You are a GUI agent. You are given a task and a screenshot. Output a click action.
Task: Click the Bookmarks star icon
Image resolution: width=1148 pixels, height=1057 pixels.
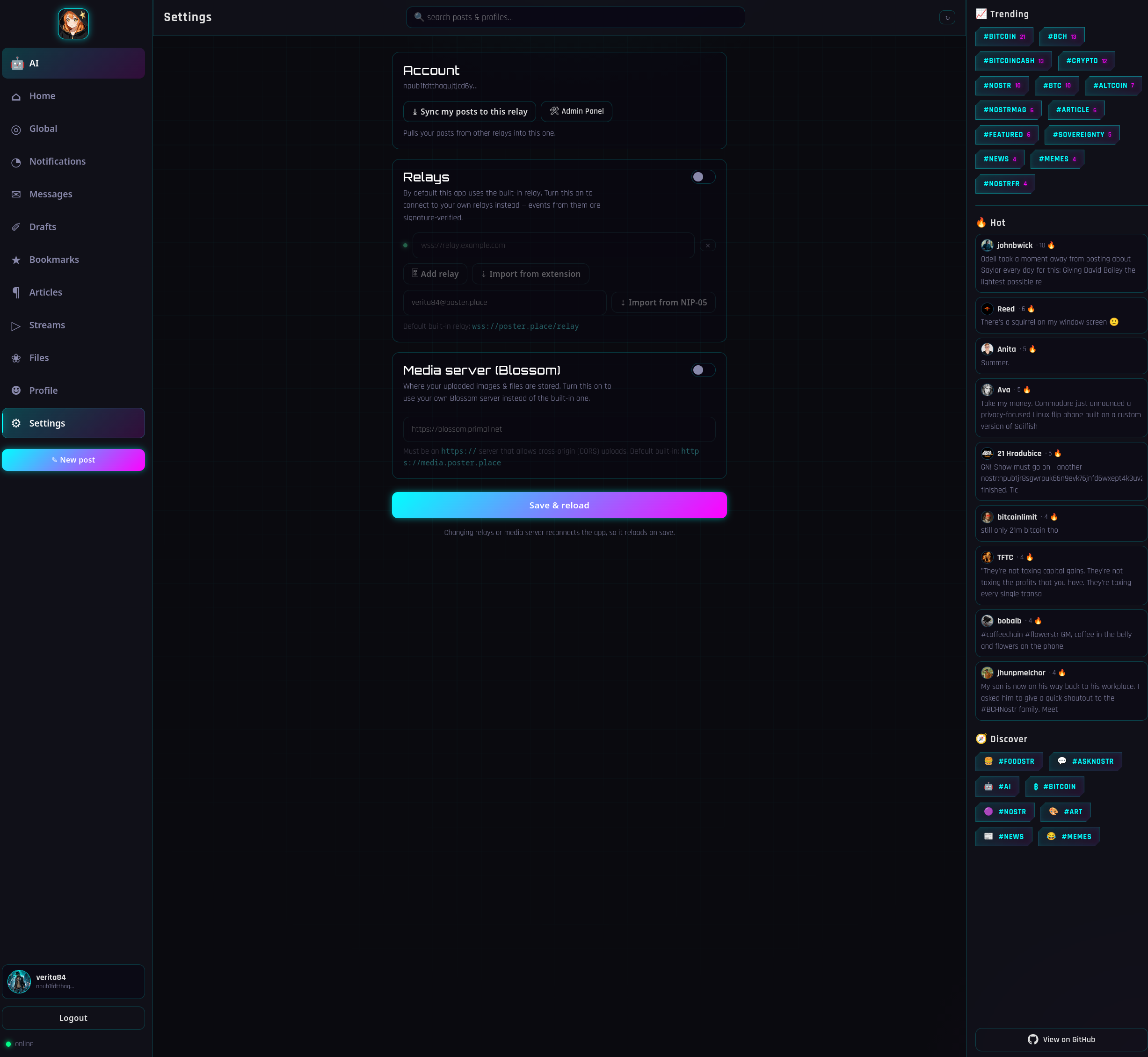tap(16, 260)
